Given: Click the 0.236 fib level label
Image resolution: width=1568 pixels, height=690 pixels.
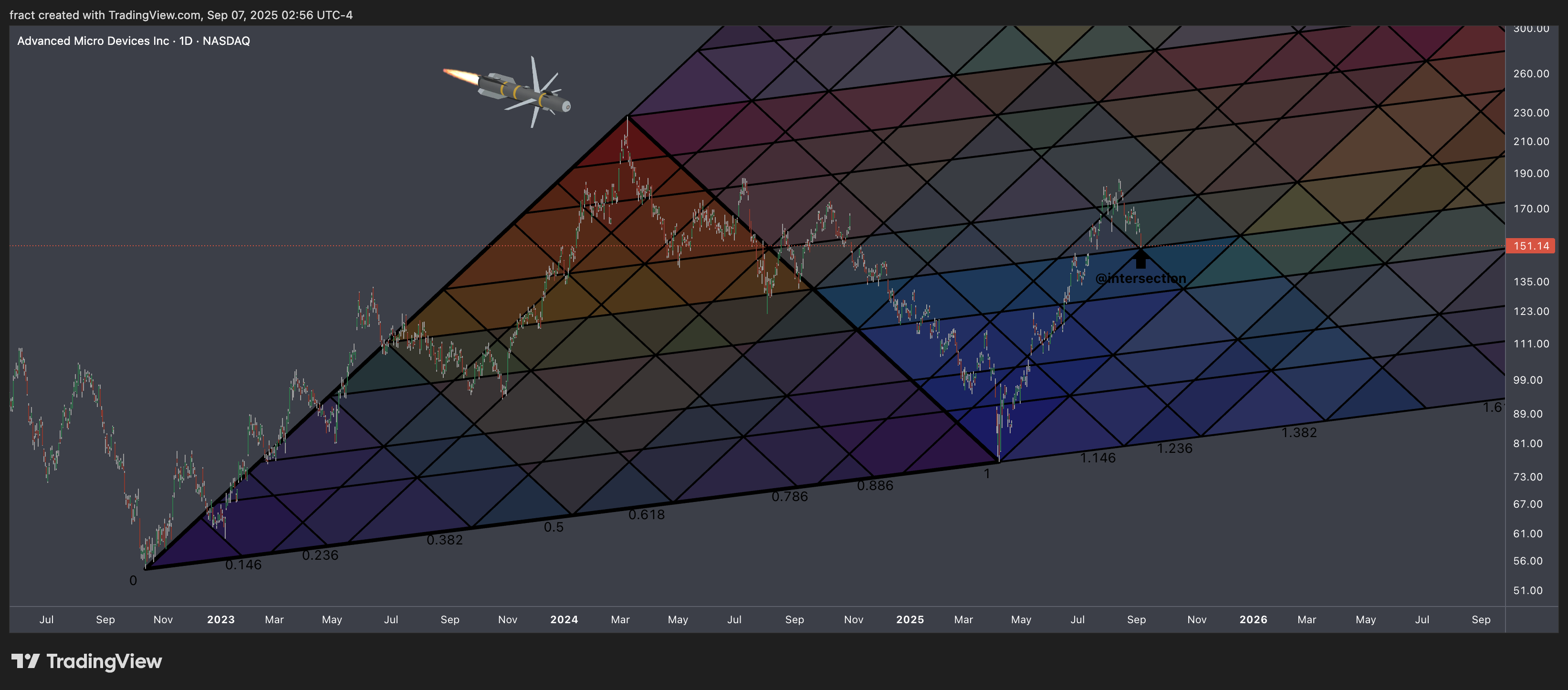Looking at the screenshot, I should point(320,555).
